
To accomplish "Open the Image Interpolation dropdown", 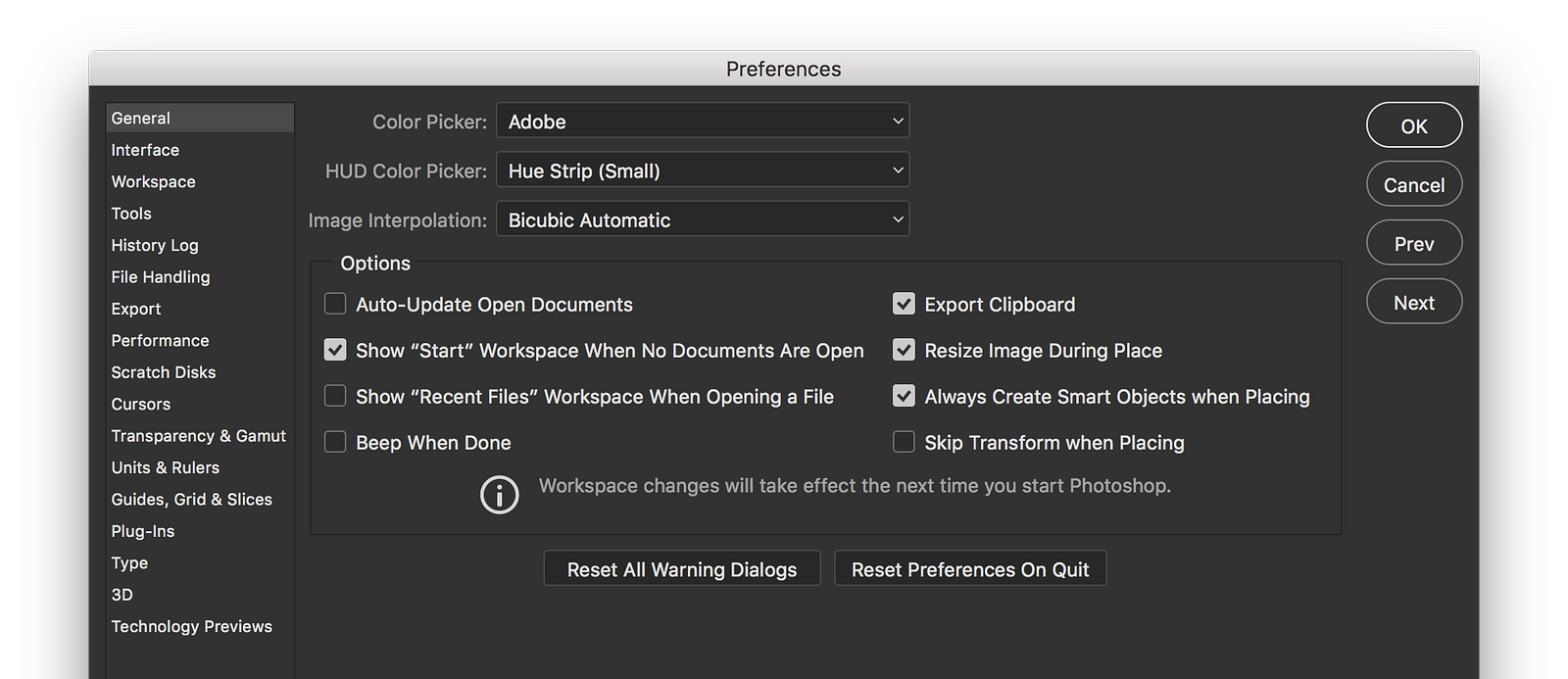I will click(x=703, y=219).
